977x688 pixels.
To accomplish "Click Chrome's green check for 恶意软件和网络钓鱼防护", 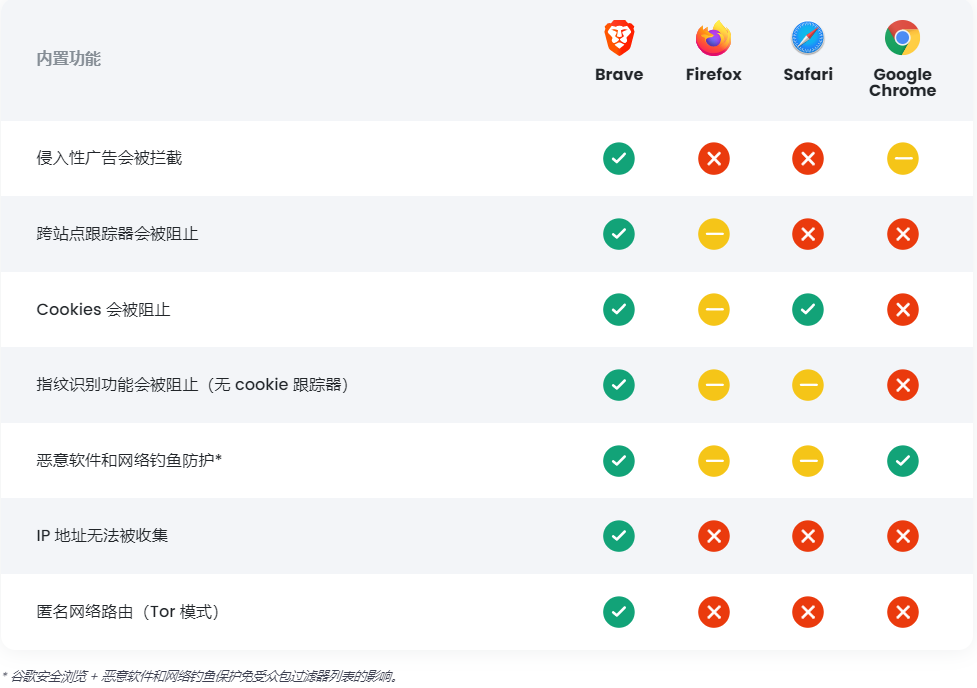I will [902, 461].
